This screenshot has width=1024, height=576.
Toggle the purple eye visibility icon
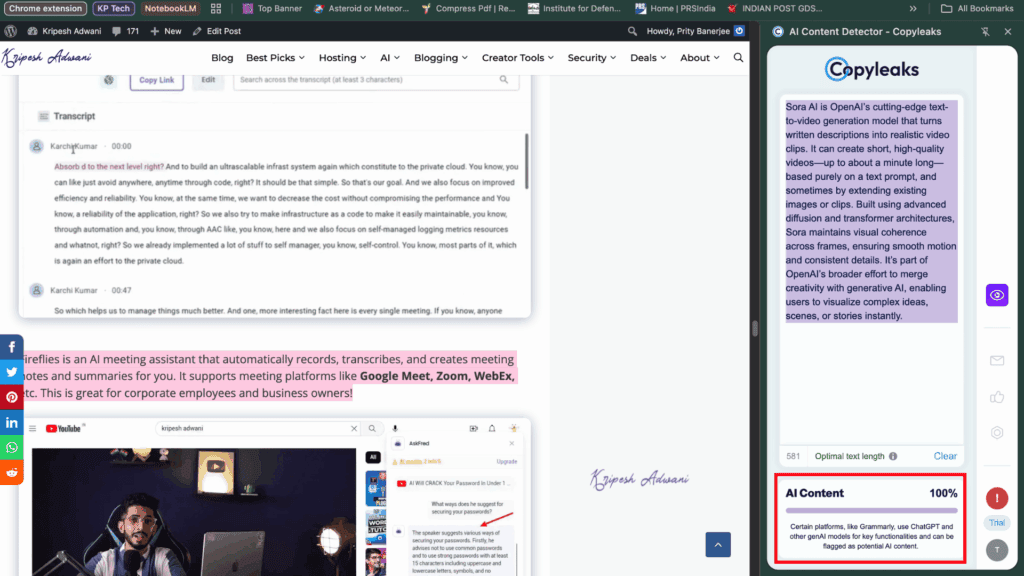click(x=996, y=294)
